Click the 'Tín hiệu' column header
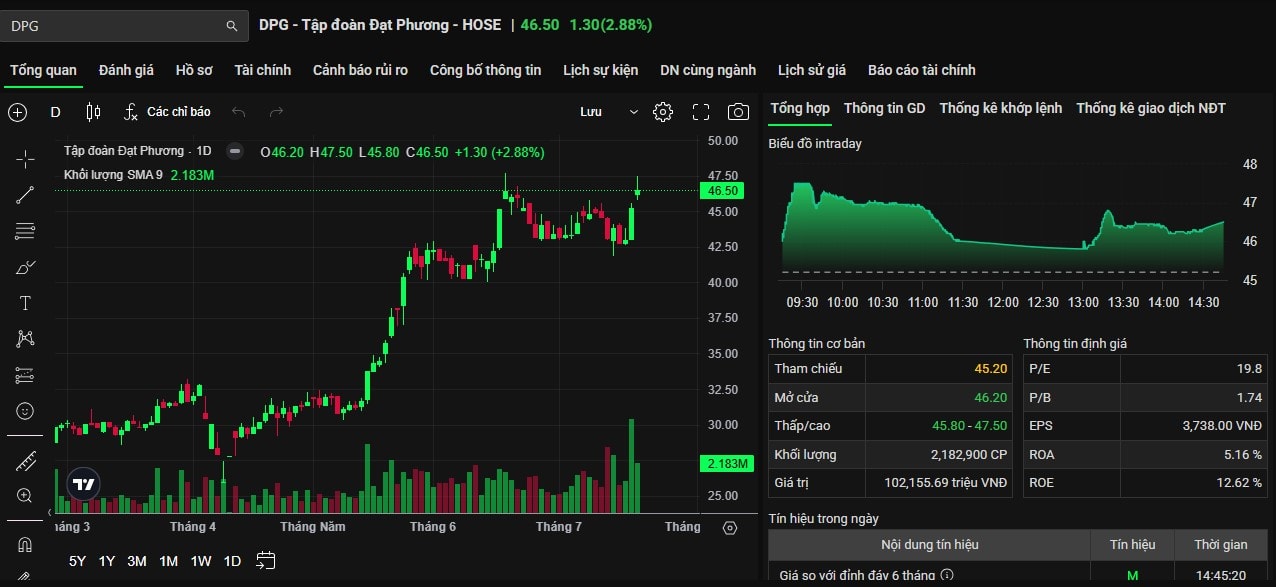 click(x=1132, y=545)
